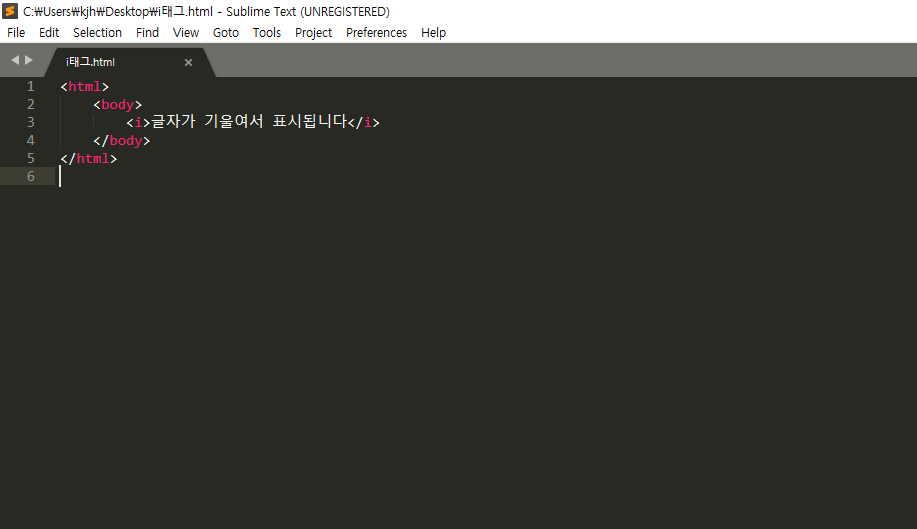Screen dimensions: 917x529
Task: Open the Edit menu
Action: (x=49, y=33)
